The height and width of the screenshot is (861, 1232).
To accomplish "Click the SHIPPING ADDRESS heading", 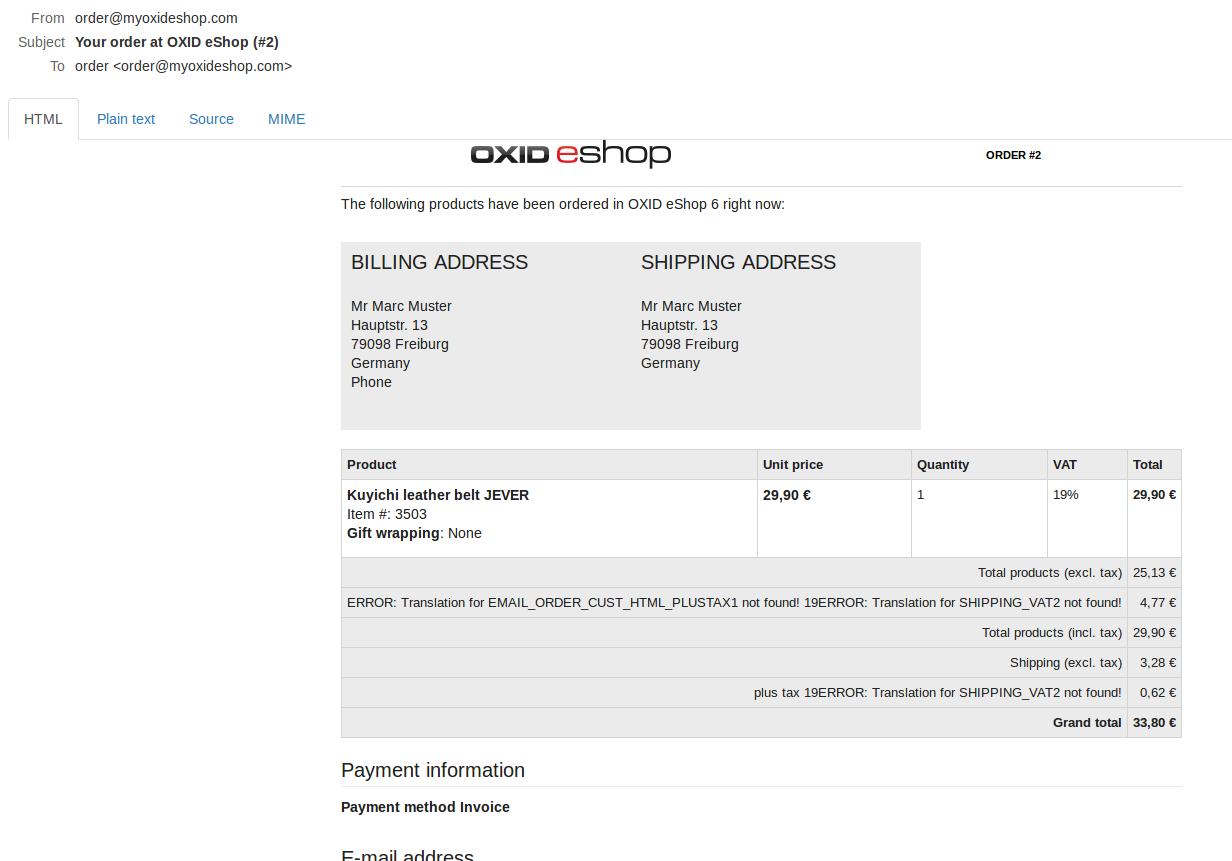I will [x=738, y=262].
